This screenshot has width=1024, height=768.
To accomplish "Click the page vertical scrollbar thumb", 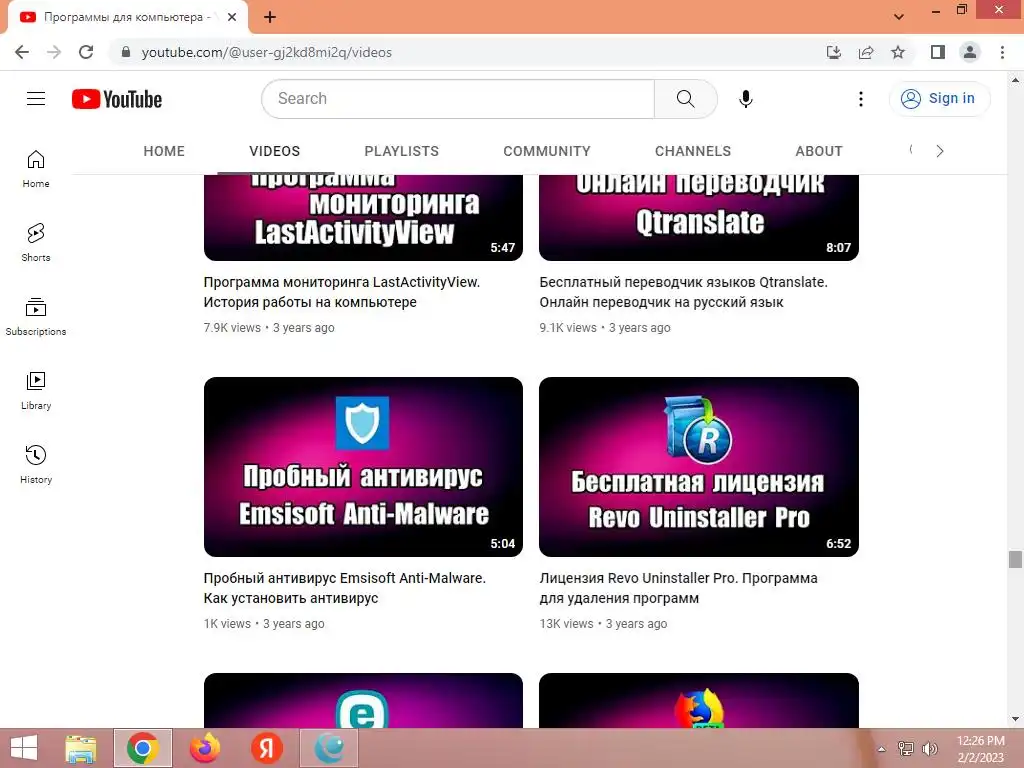I will [1015, 560].
